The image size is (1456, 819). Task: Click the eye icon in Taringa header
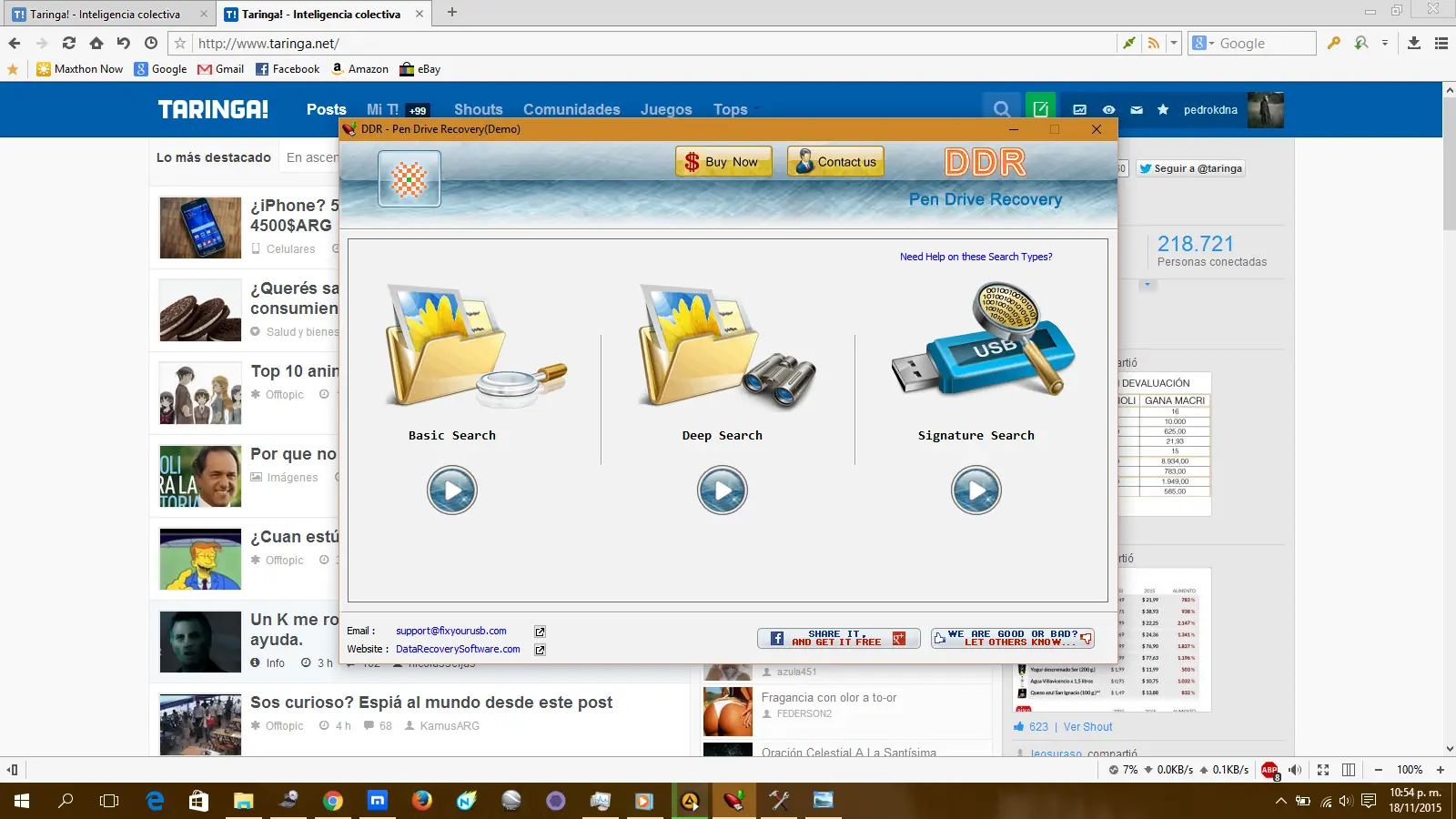coord(1108,110)
